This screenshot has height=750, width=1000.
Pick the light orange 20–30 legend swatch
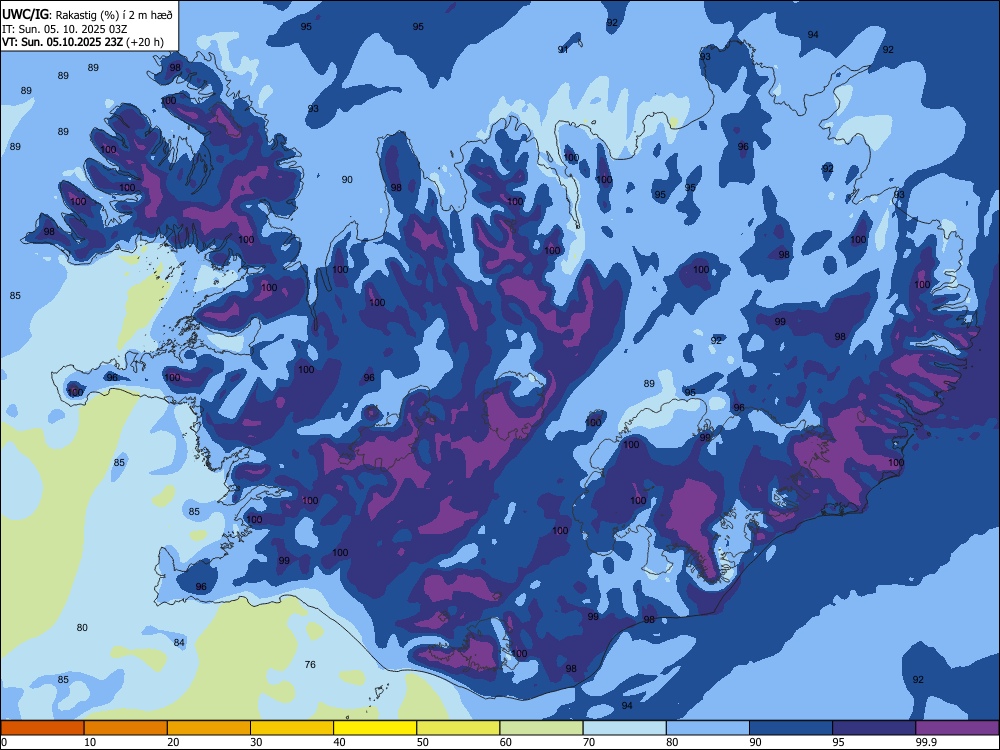[x=209, y=728]
